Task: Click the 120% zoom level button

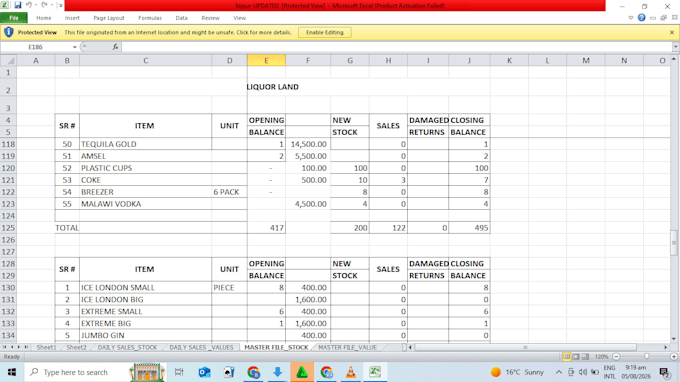Action: pos(601,357)
